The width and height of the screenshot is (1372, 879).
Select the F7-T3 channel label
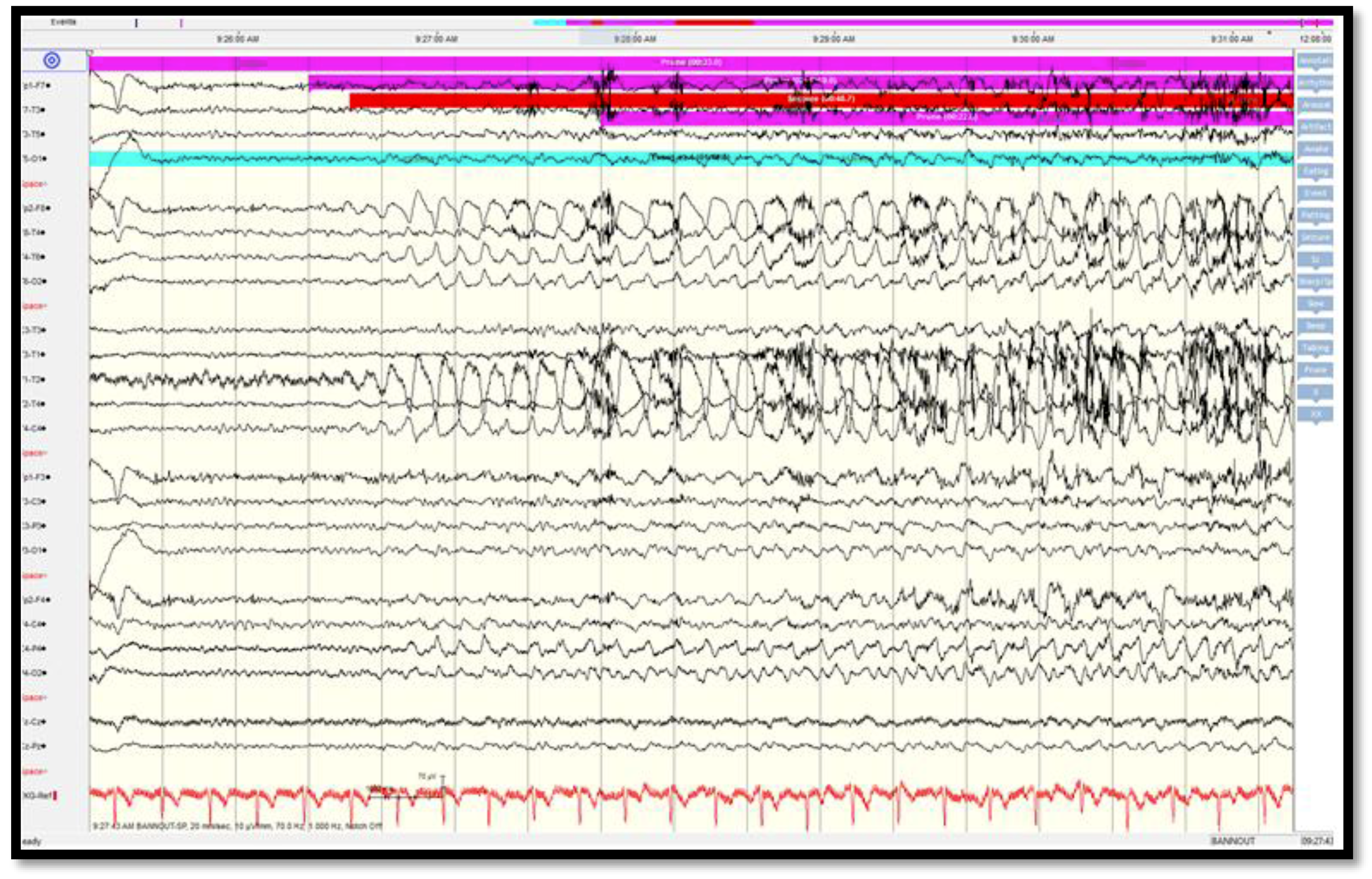click(x=34, y=109)
